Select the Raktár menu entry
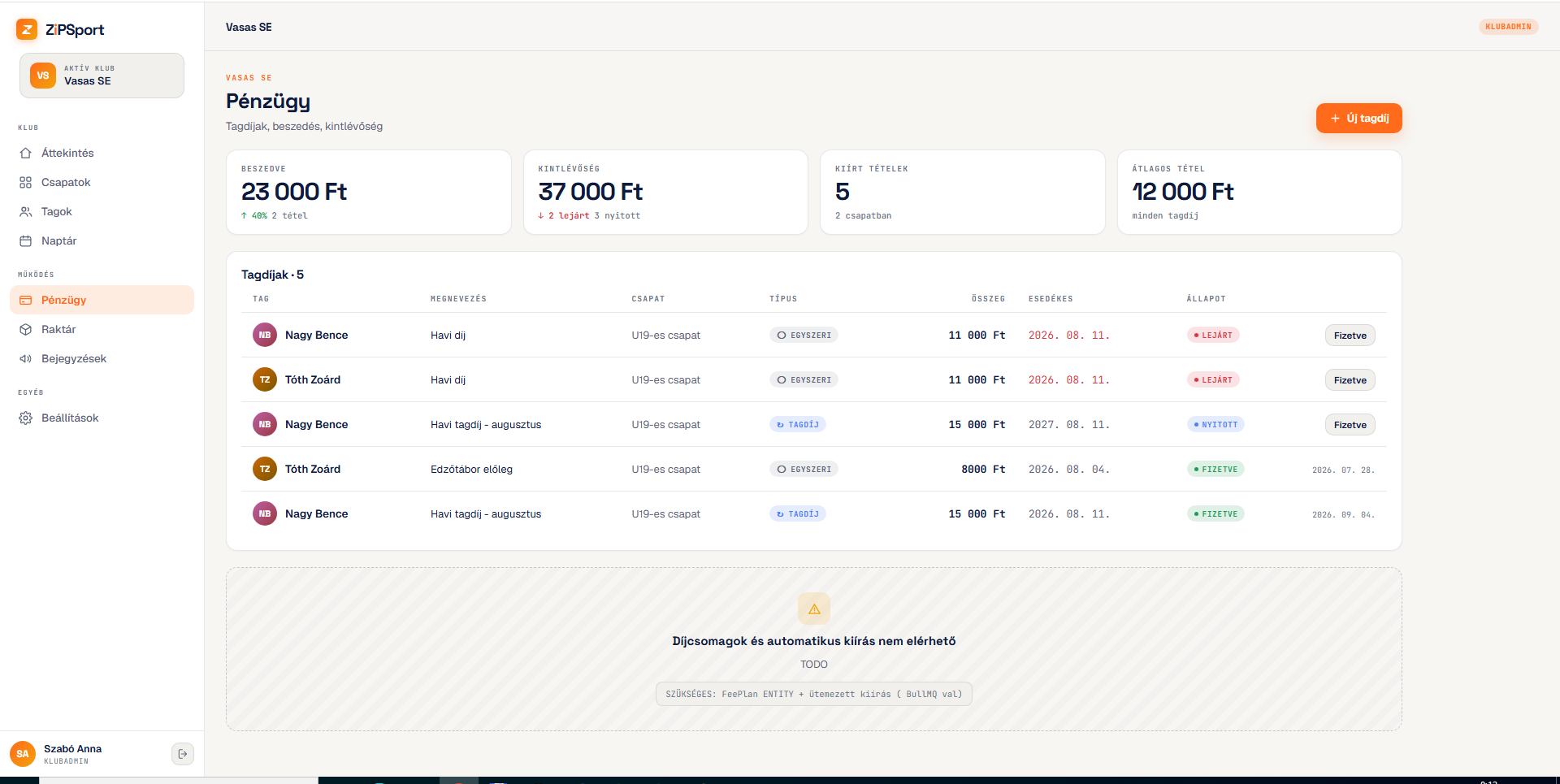 102,329
